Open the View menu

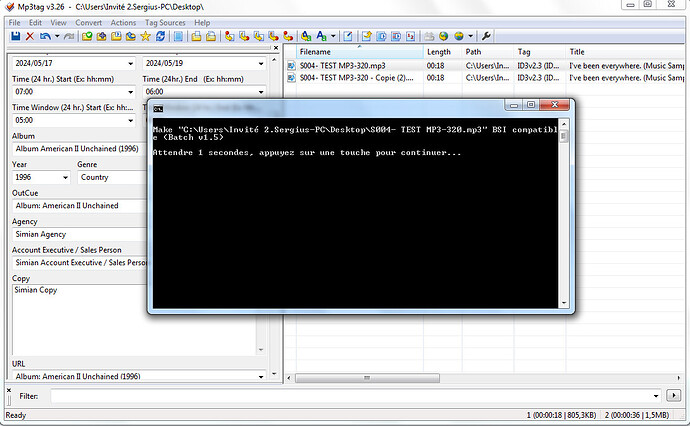(x=58, y=22)
